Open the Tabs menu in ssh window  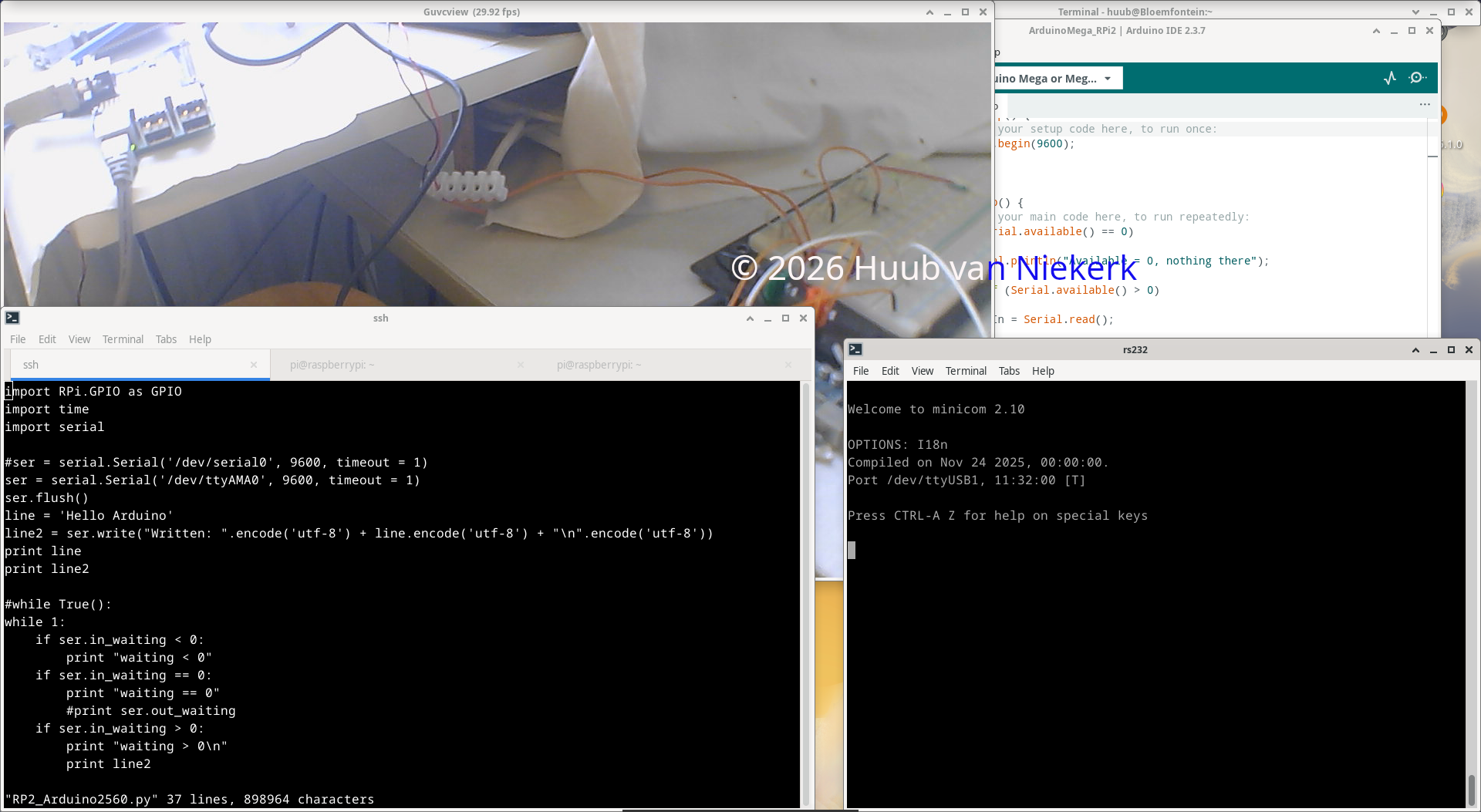[166, 339]
